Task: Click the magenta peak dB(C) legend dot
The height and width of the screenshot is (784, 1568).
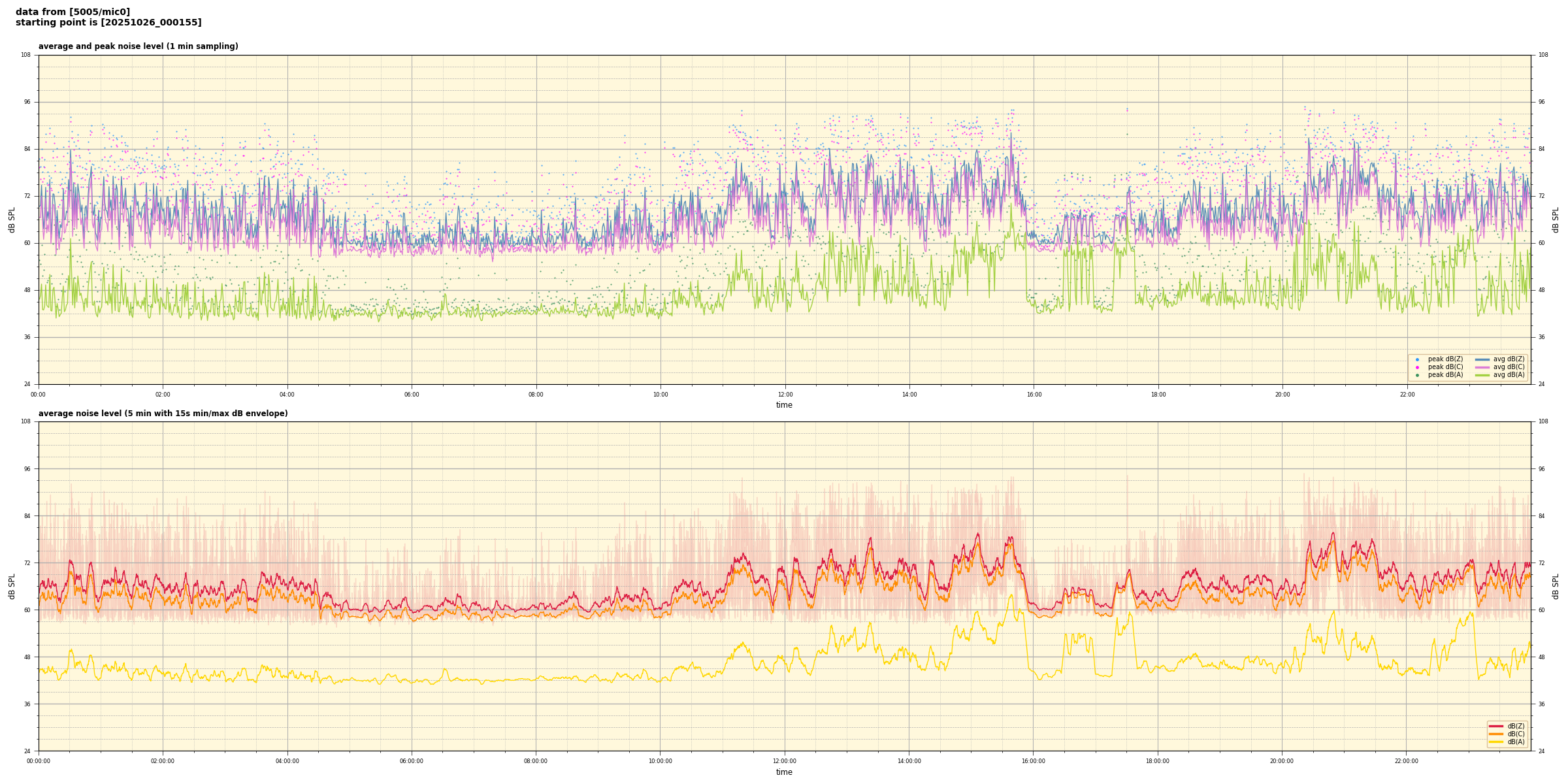Action: (1417, 367)
